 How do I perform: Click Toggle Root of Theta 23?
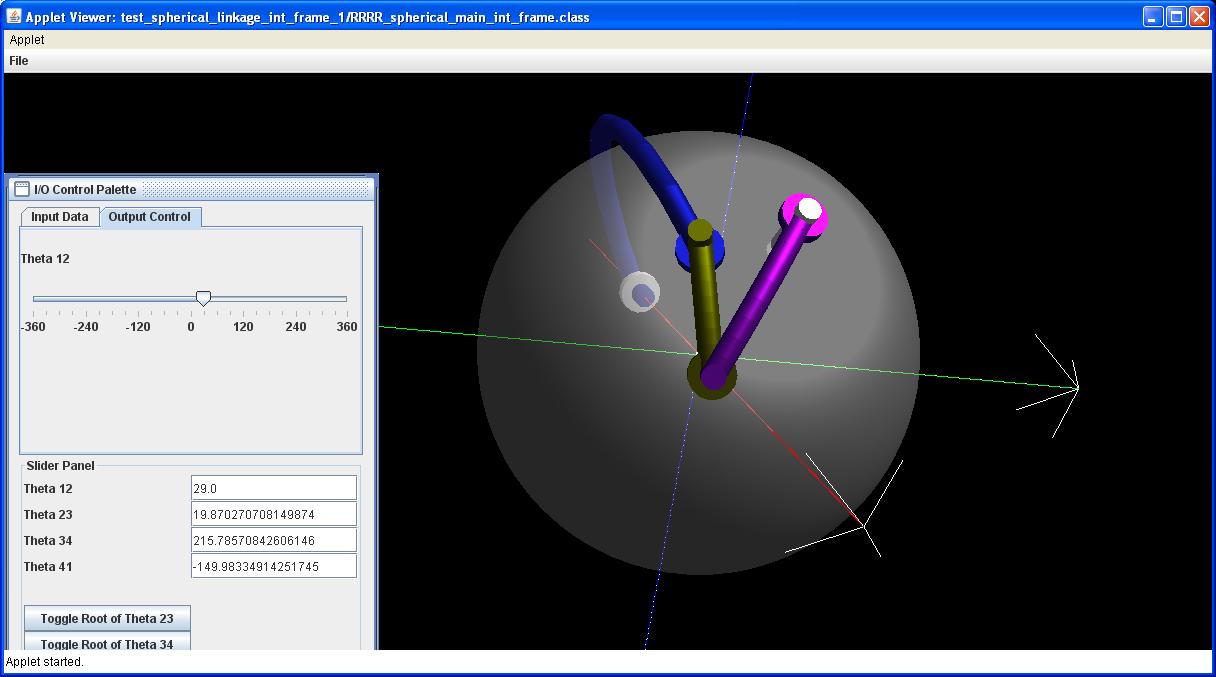[106, 618]
